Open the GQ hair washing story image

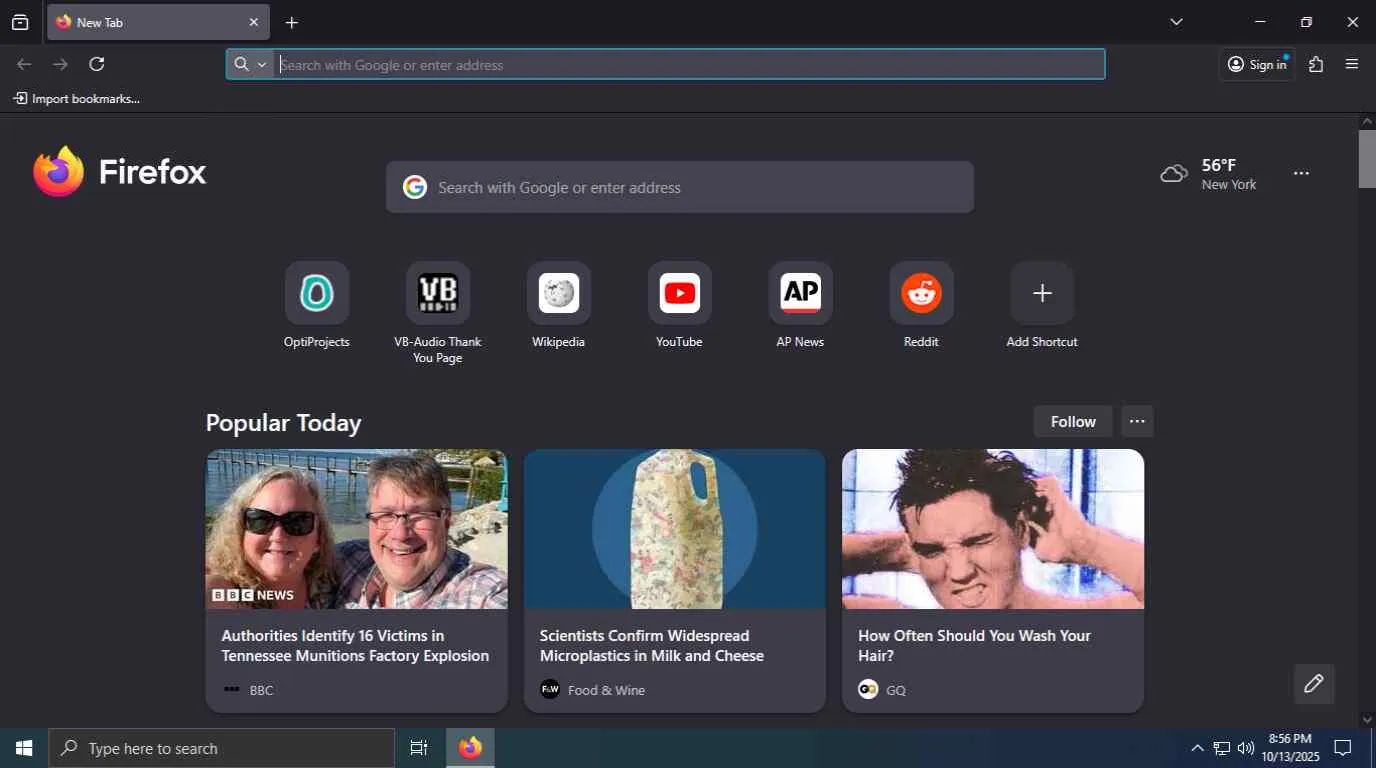993,529
